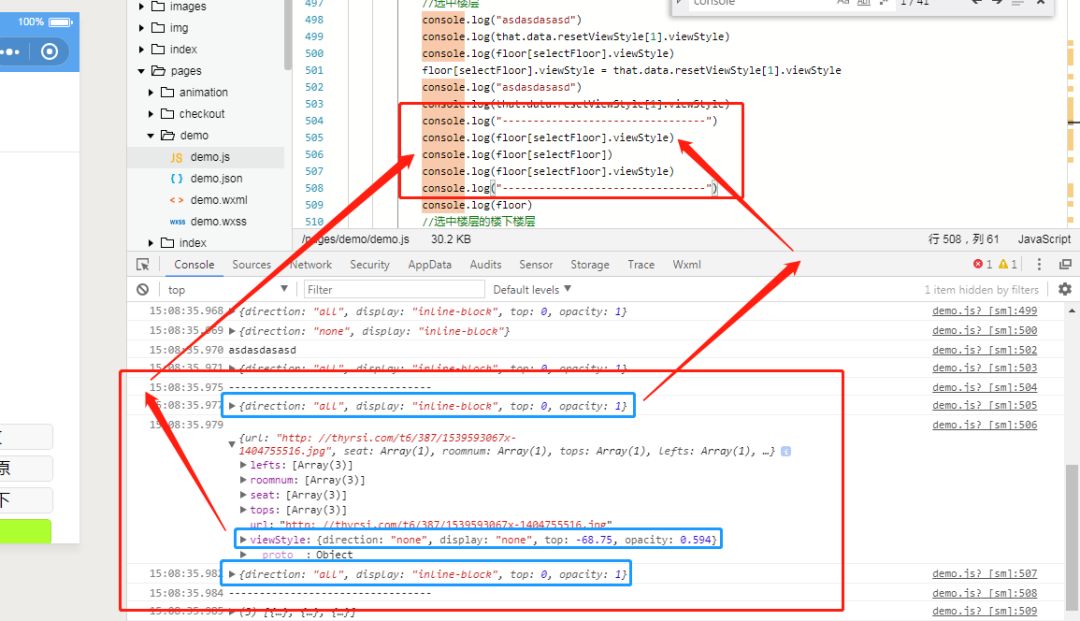Viewport: 1080px width, 621px height.
Task: Collapse the demo folder arrow
Action: (x=151, y=136)
